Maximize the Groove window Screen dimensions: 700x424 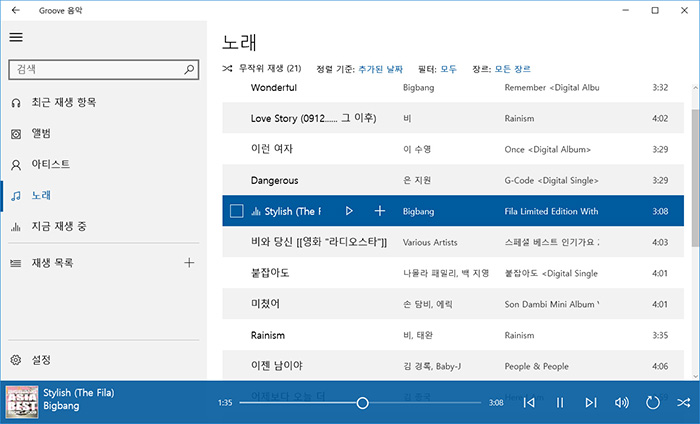click(x=655, y=10)
